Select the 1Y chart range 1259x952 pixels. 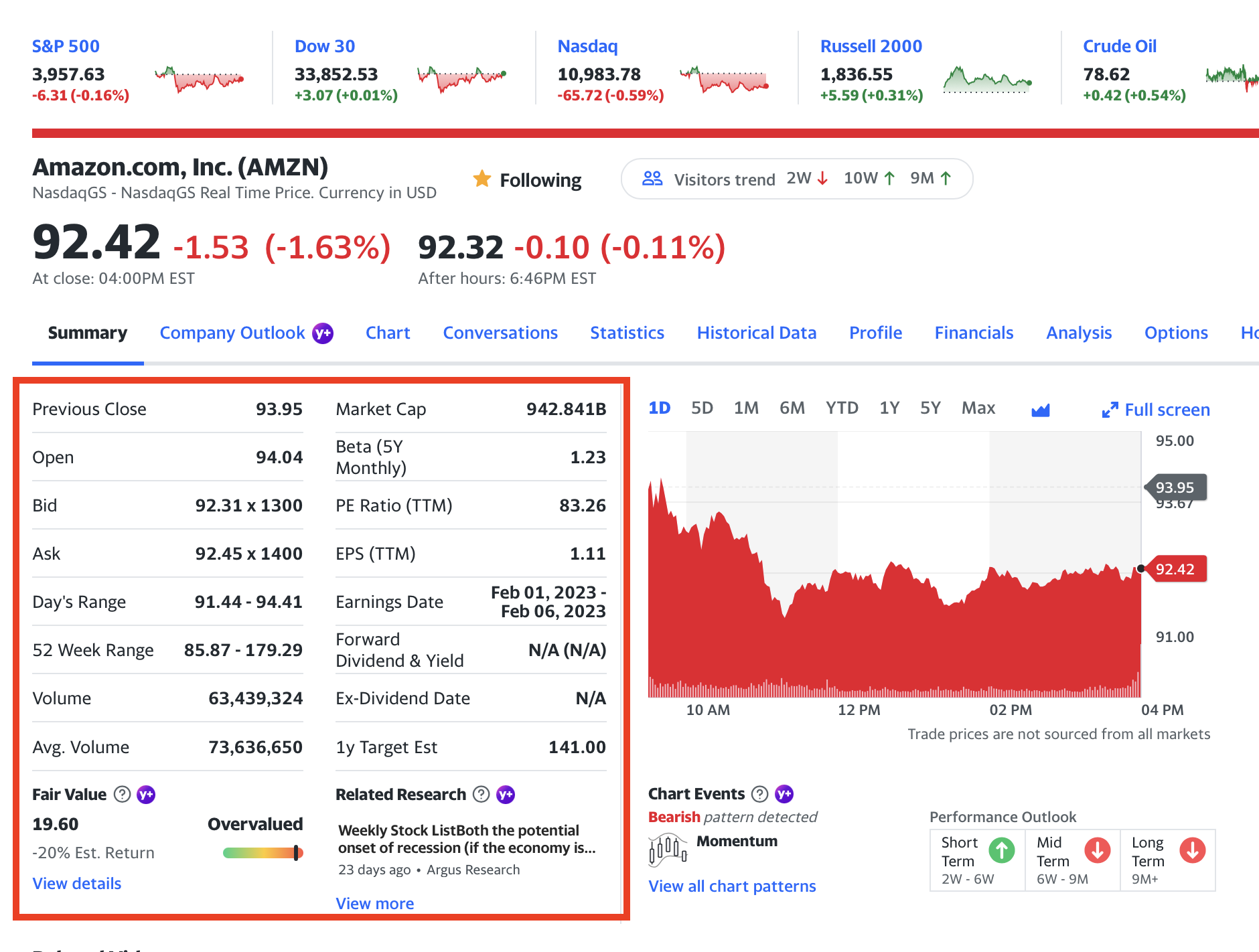tap(889, 408)
